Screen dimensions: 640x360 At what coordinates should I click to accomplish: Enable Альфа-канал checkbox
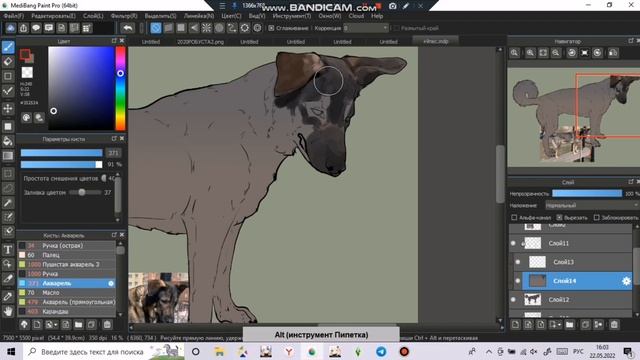click(x=514, y=218)
